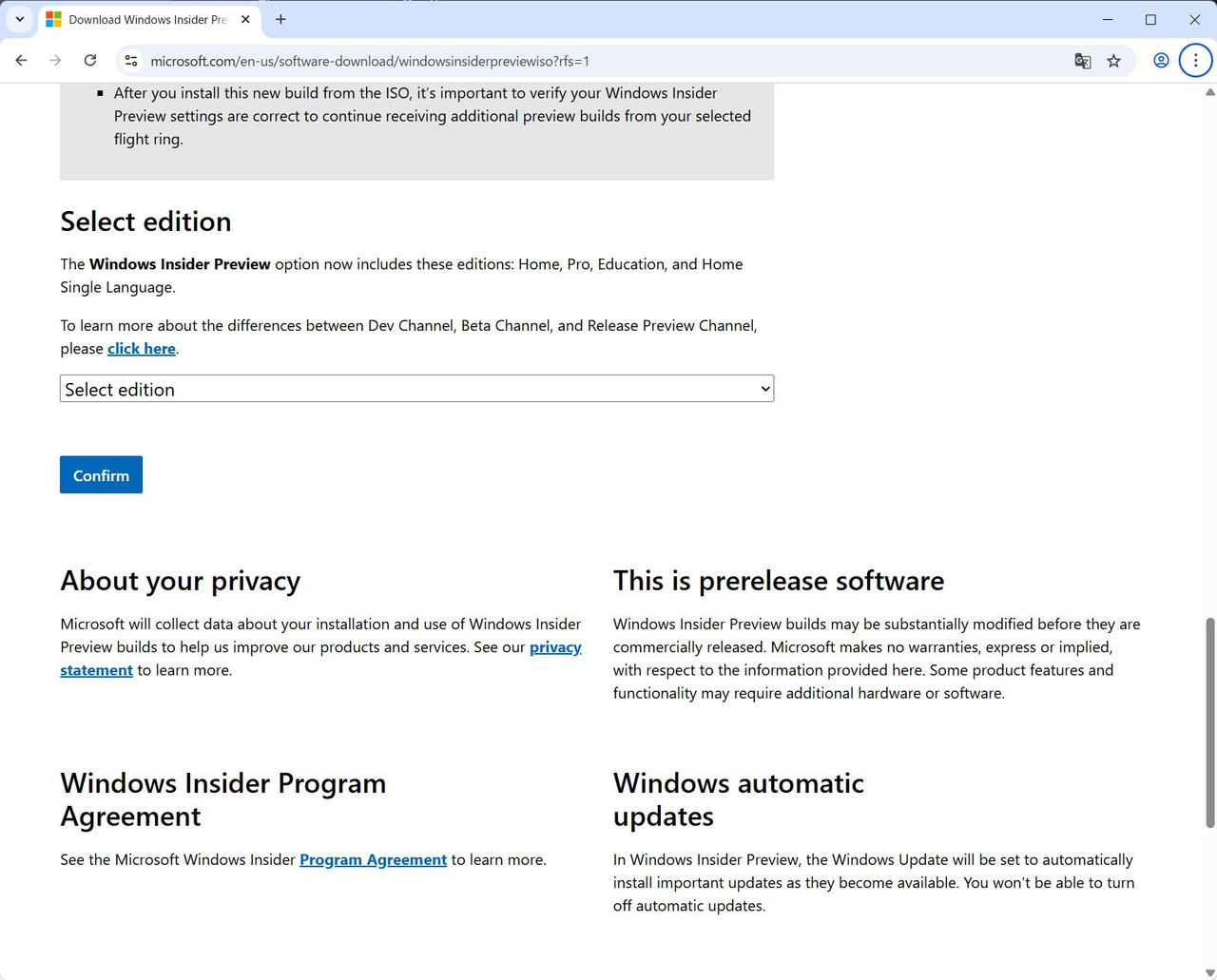Click 'Windows Insider Program Agreement' heading

[x=223, y=799]
